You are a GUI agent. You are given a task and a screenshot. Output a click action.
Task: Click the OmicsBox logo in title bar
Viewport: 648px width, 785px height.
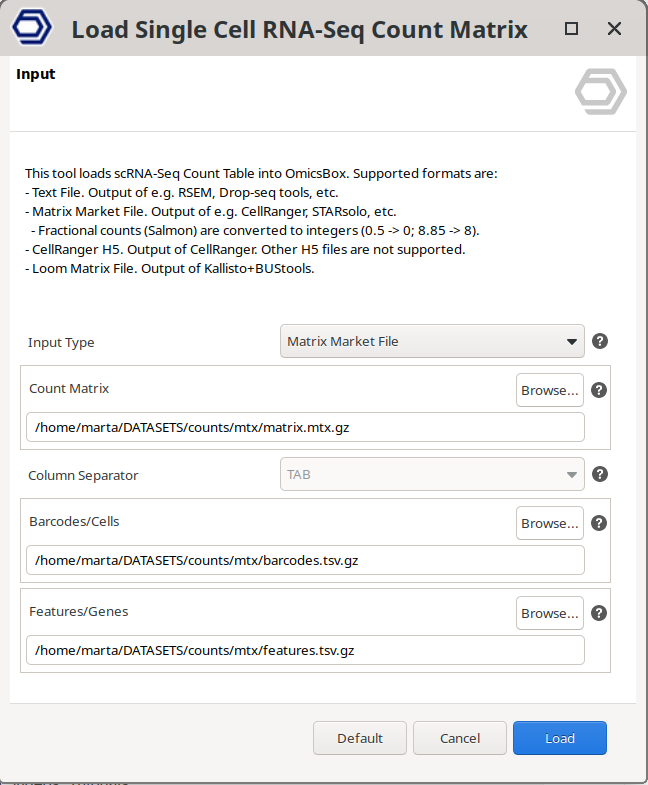pos(32,29)
